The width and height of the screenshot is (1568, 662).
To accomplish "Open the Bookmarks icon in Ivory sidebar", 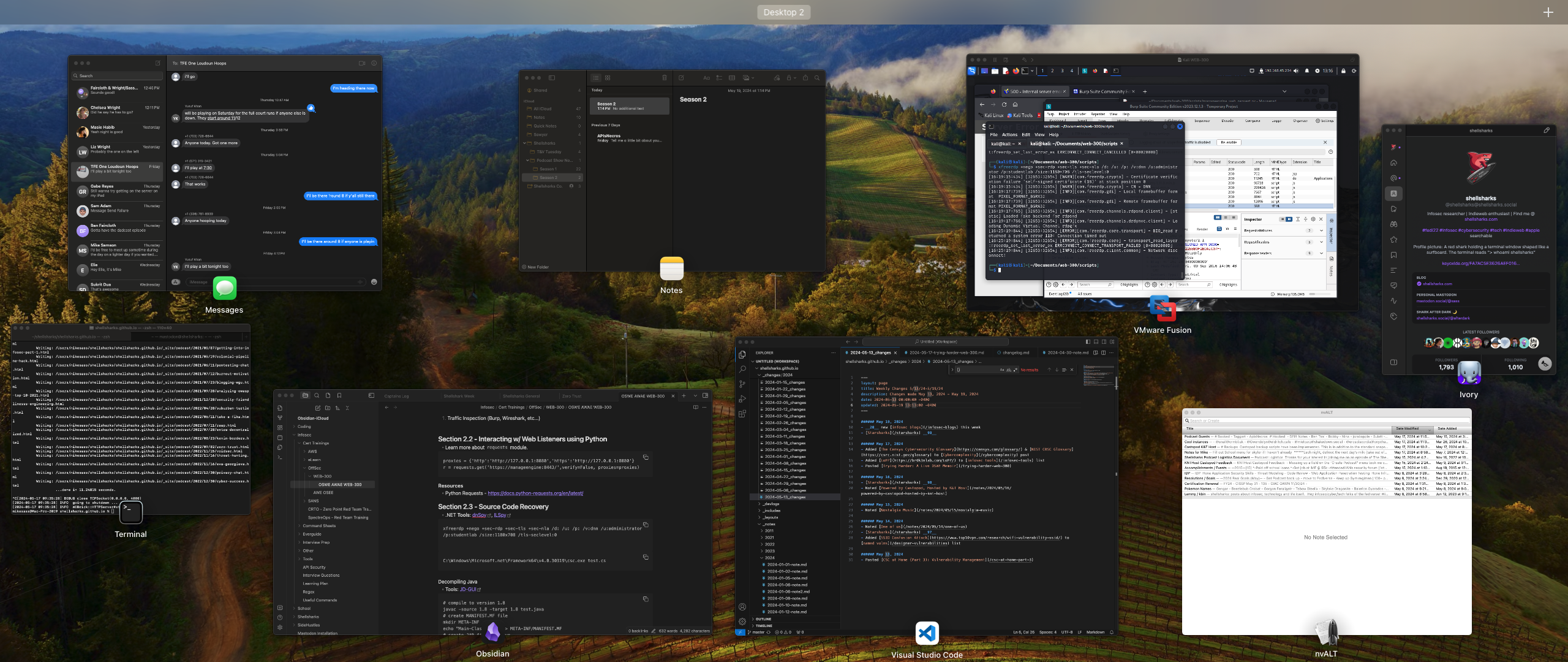I will coord(1393,255).
